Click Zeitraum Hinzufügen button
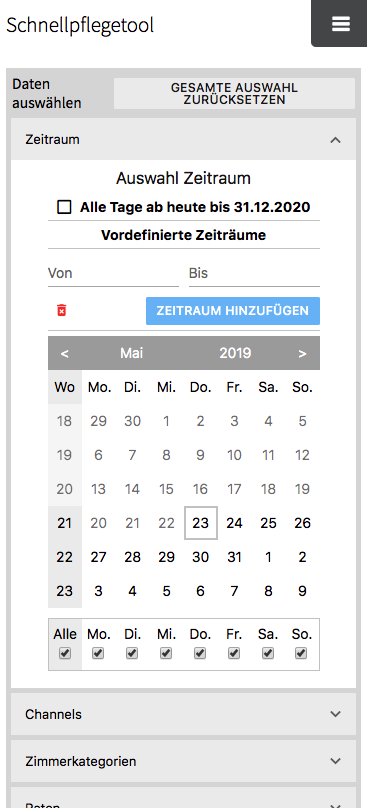Image resolution: width=367 pixels, height=808 pixels. (x=233, y=311)
